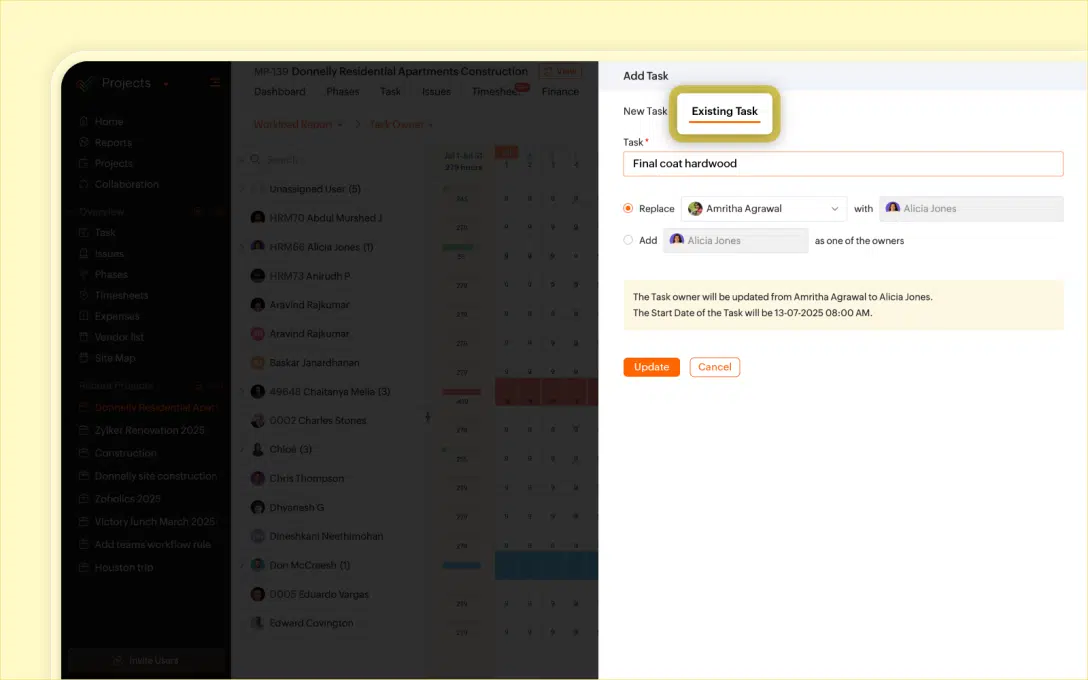
Task: Open Expenses in the sidebar
Action: coord(117,316)
